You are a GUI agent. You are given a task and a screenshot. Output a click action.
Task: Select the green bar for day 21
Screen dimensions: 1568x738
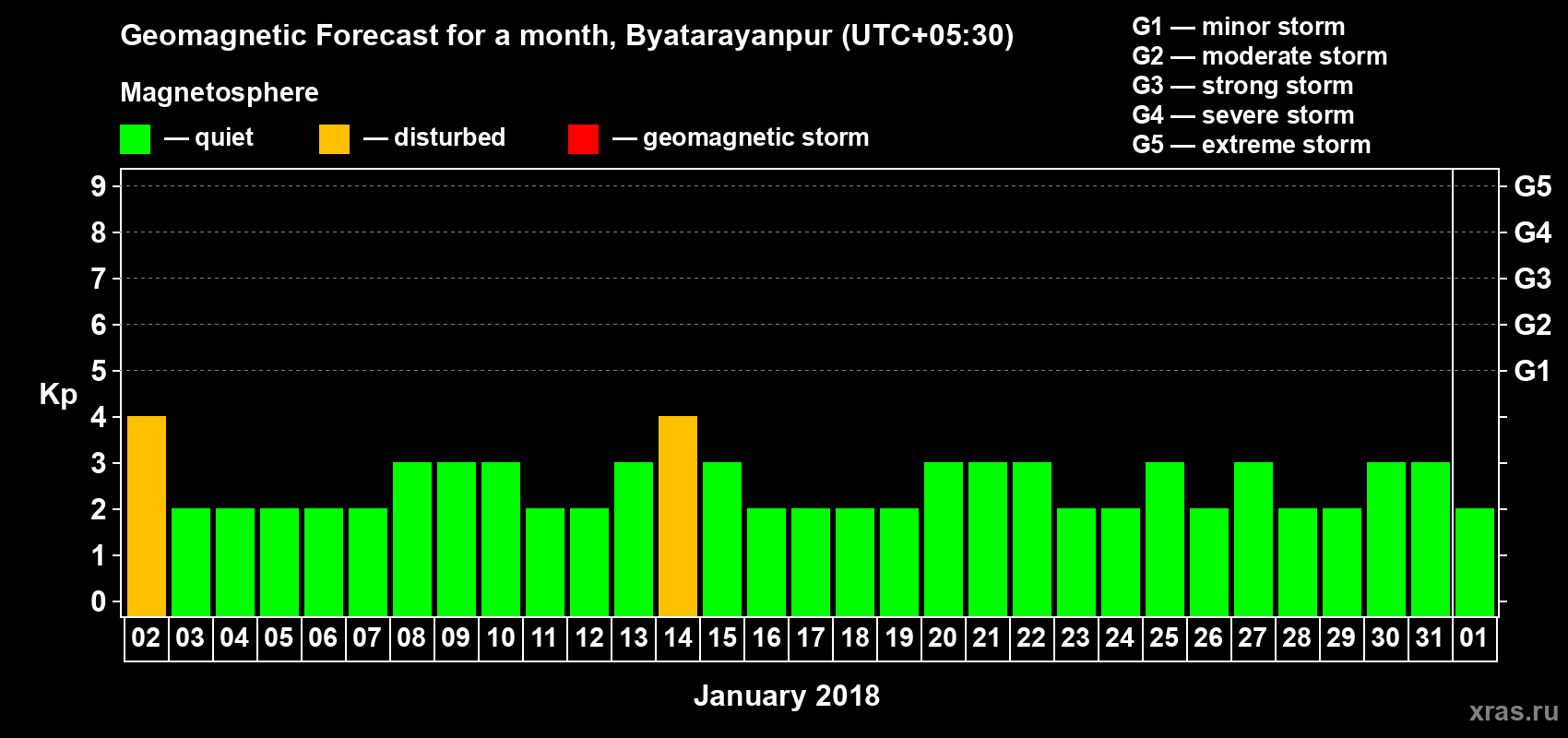pos(988,539)
